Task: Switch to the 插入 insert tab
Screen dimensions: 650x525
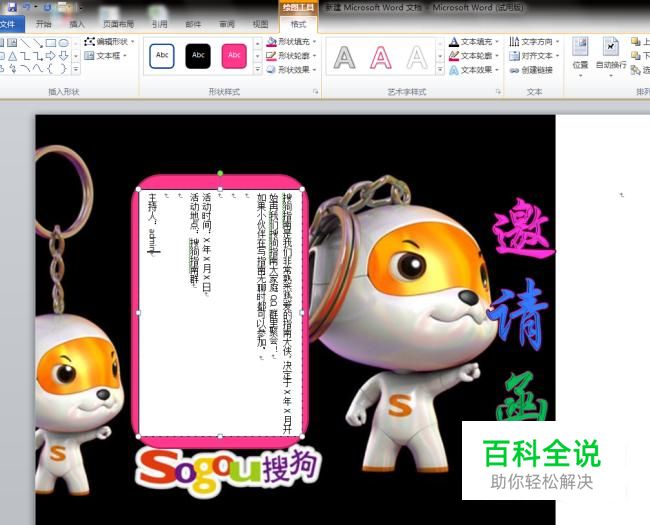Action: (77, 24)
